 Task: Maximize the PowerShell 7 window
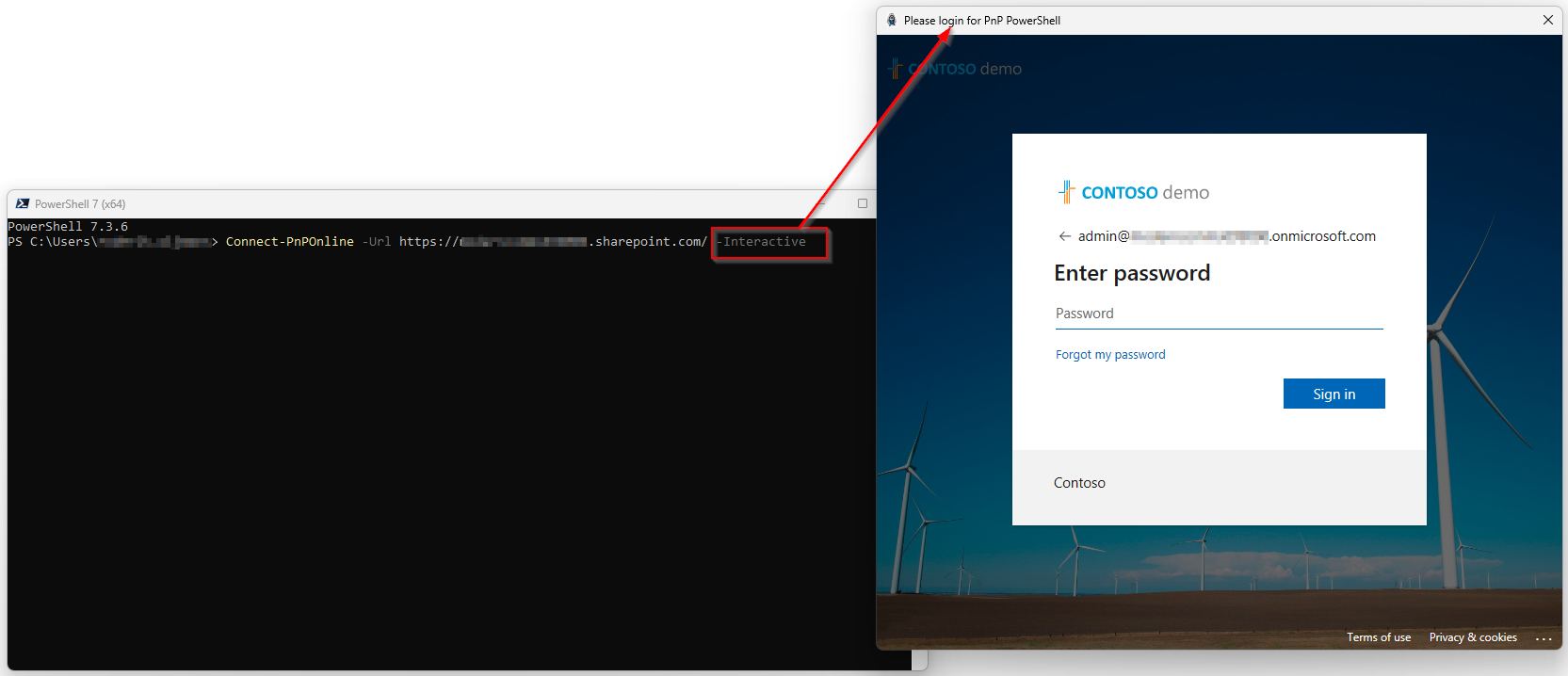tap(862, 203)
